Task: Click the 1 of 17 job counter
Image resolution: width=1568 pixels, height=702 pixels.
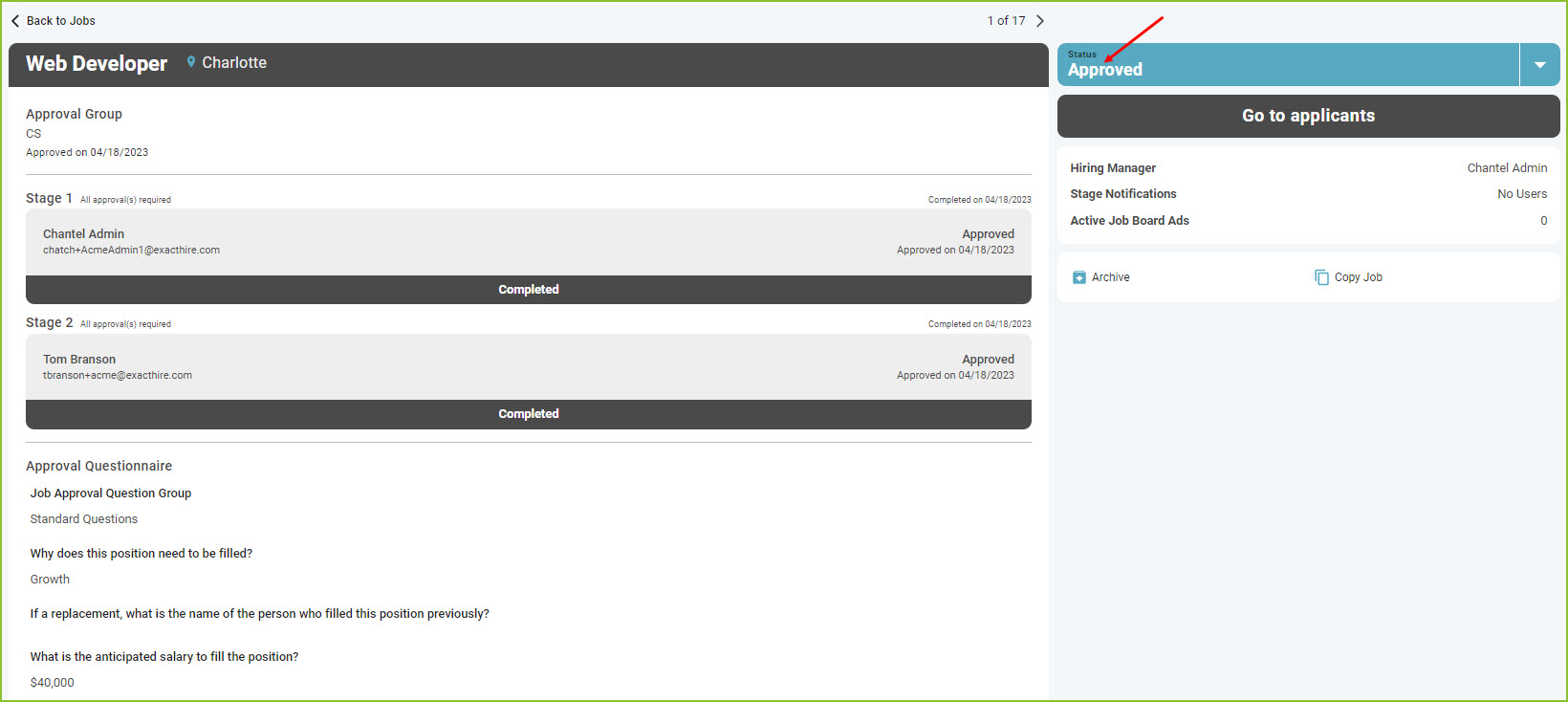Action: [x=1006, y=21]
